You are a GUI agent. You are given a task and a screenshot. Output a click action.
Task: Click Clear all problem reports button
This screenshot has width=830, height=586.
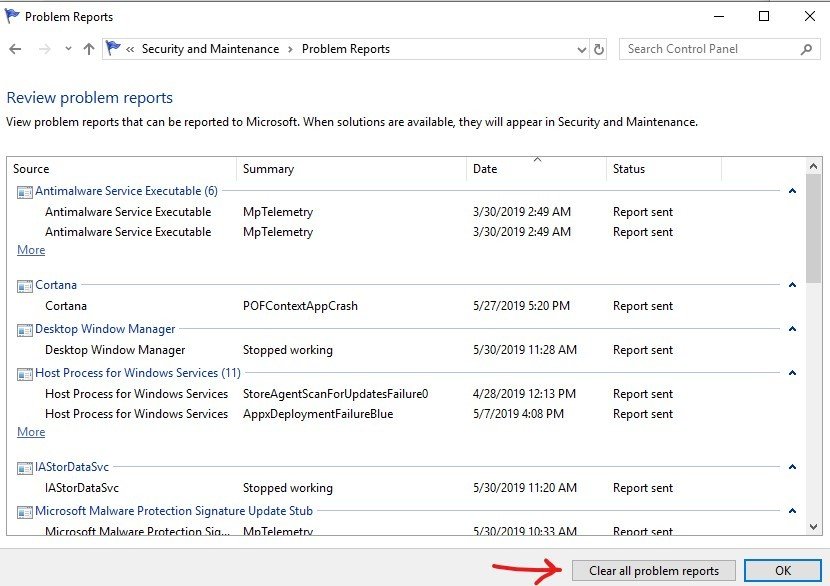tap(654, 571)
